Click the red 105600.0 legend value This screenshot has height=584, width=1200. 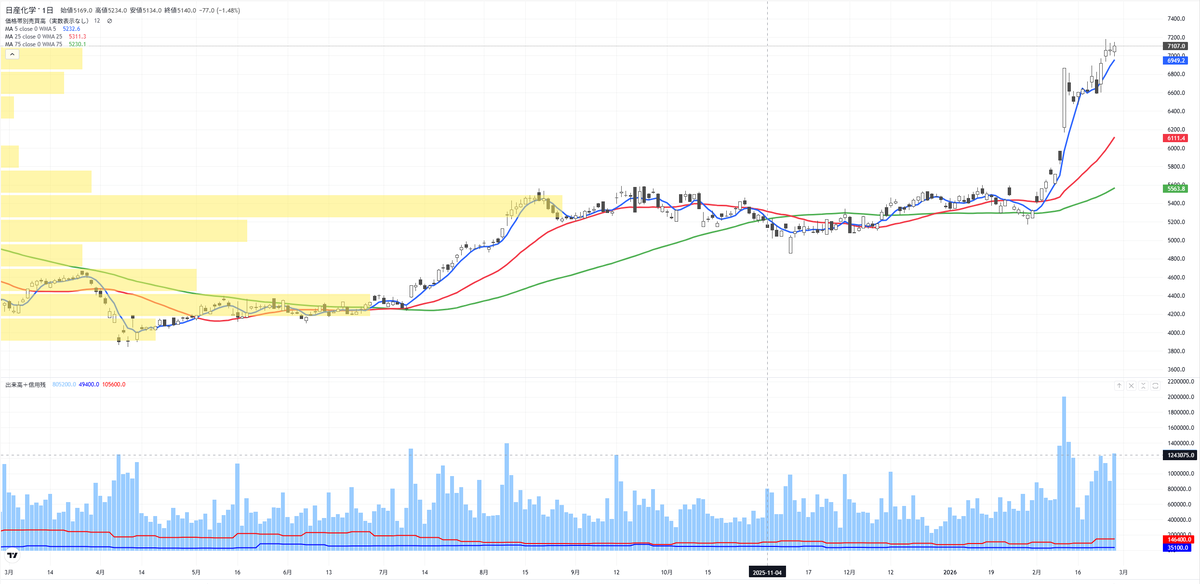pos(113,384)
